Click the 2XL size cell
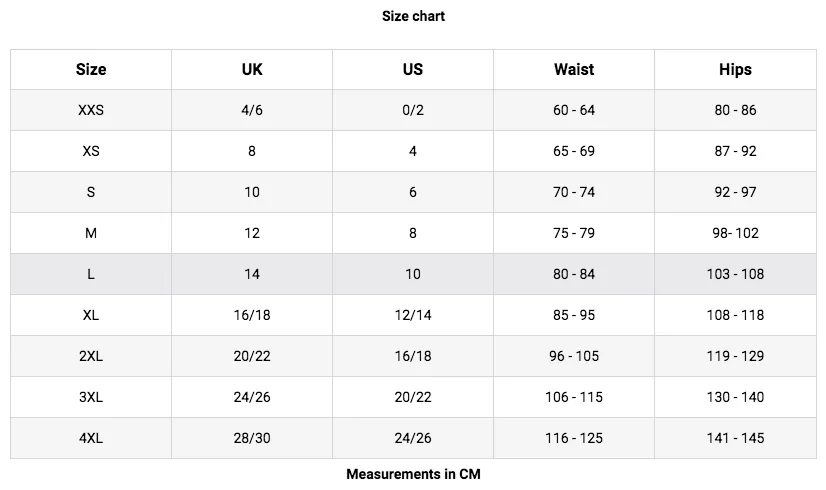Viewport: 826px width, 490px height. click(x=91, y=356)
